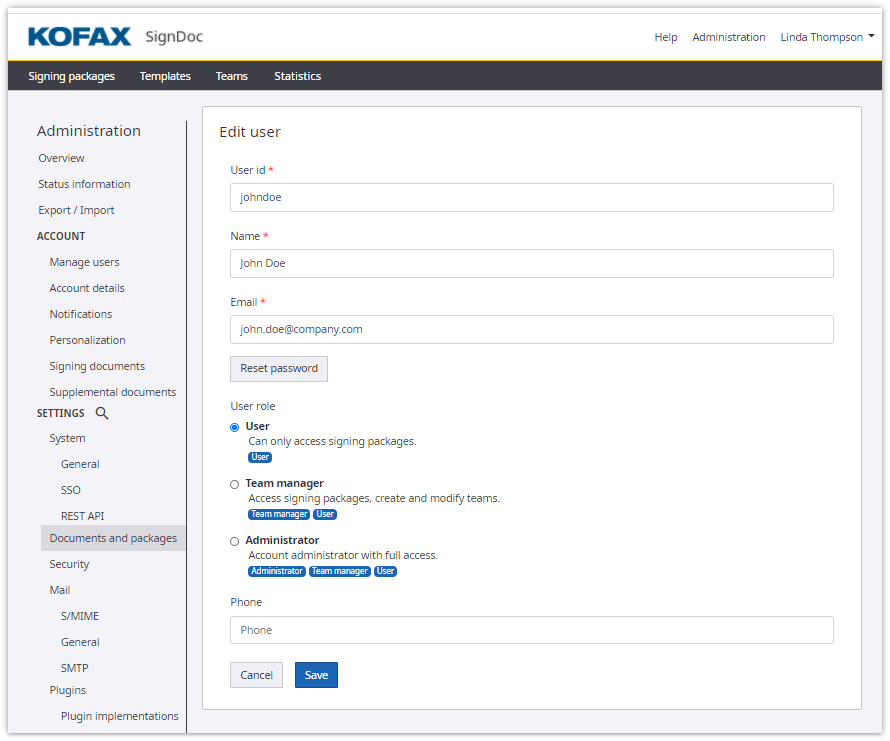Choose the Administrator role option
The width and height of the screenshot is (890, 741).
pos(235,541)
